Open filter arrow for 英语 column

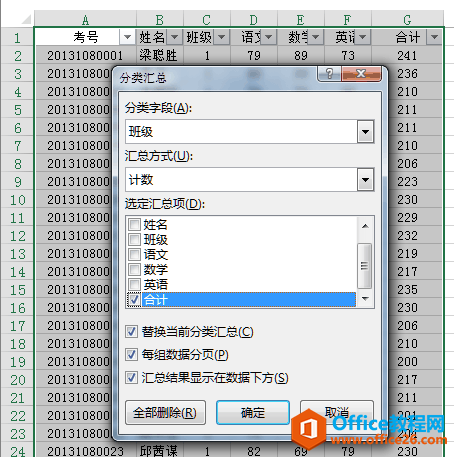point(362,37)
